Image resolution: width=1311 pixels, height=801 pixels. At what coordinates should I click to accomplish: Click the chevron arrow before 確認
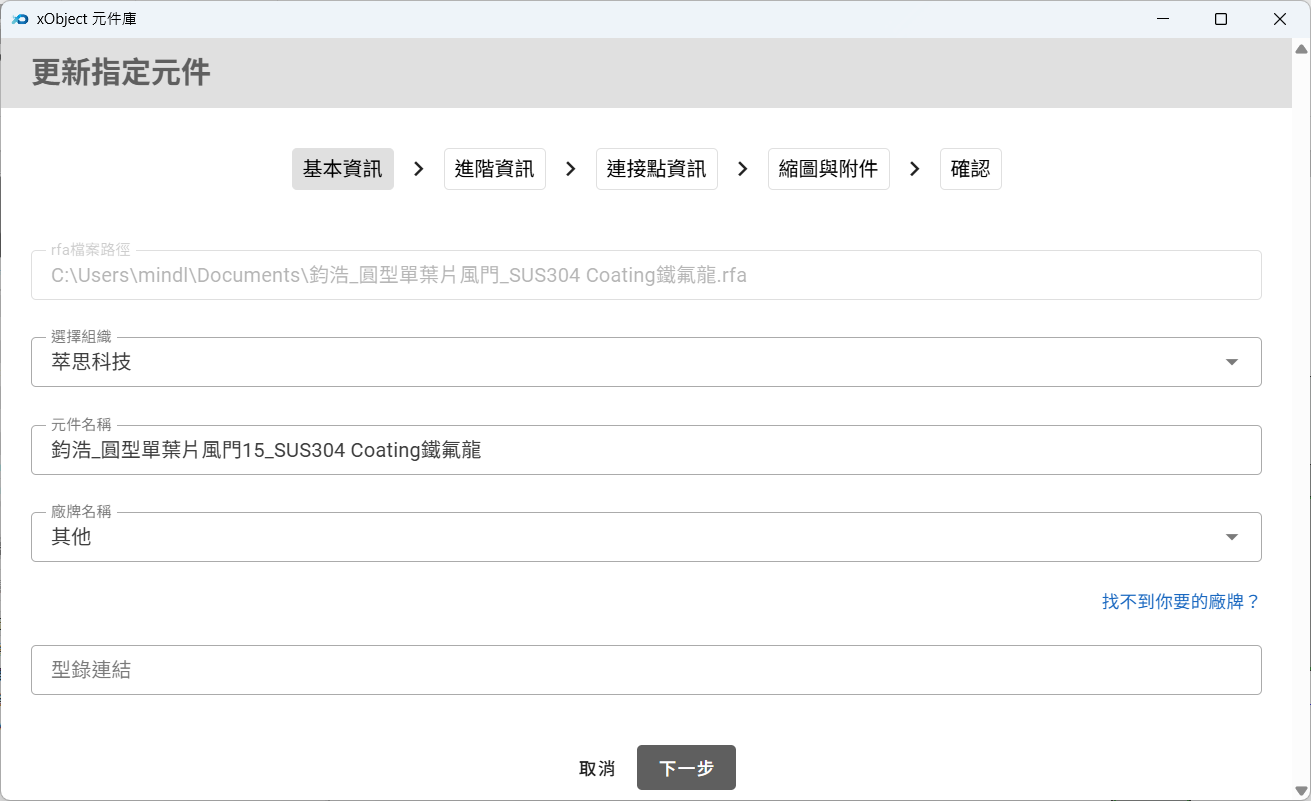point(914,169)
